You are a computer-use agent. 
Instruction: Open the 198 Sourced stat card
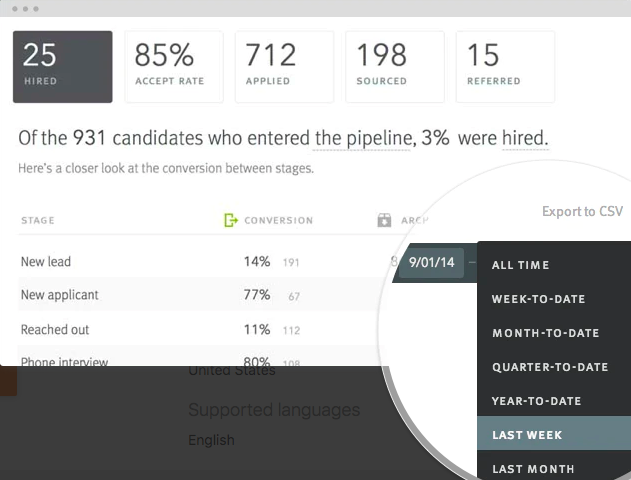point(395,67)
